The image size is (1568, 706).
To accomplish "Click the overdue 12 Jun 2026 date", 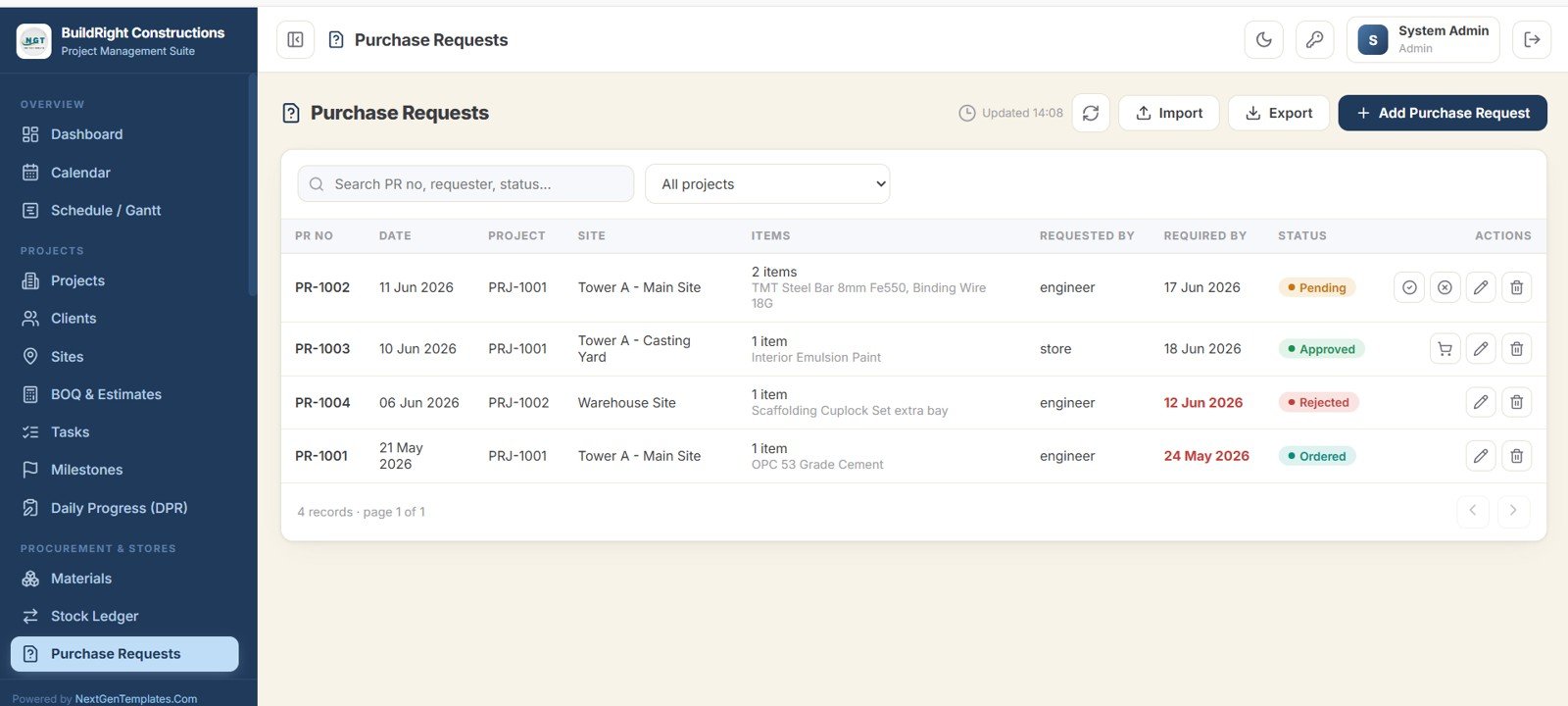I will pos(1203,402).
